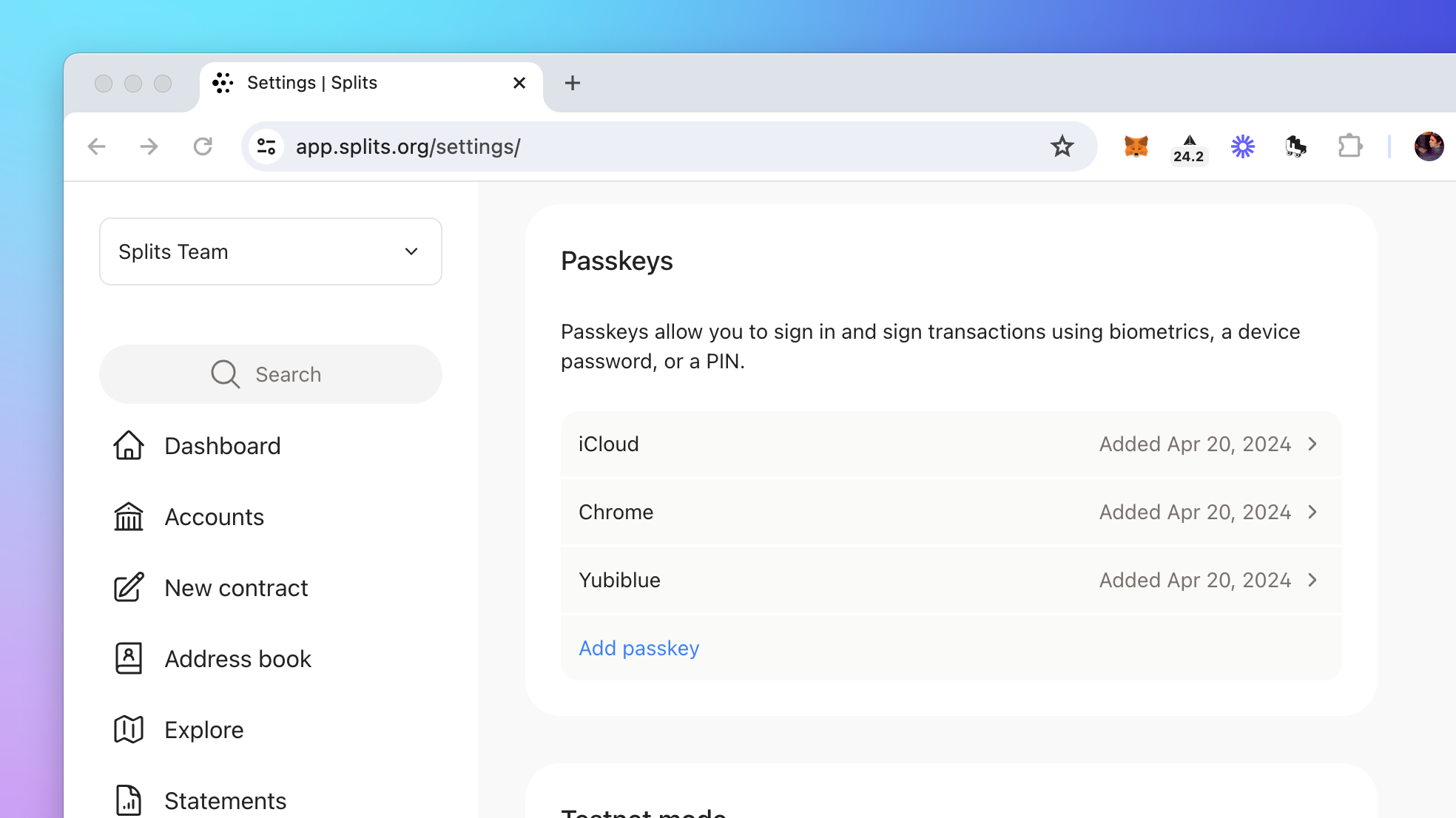Bookmark page with star icon
This screenshot has height=818, width=1456.
click(x=1062, y=146)
